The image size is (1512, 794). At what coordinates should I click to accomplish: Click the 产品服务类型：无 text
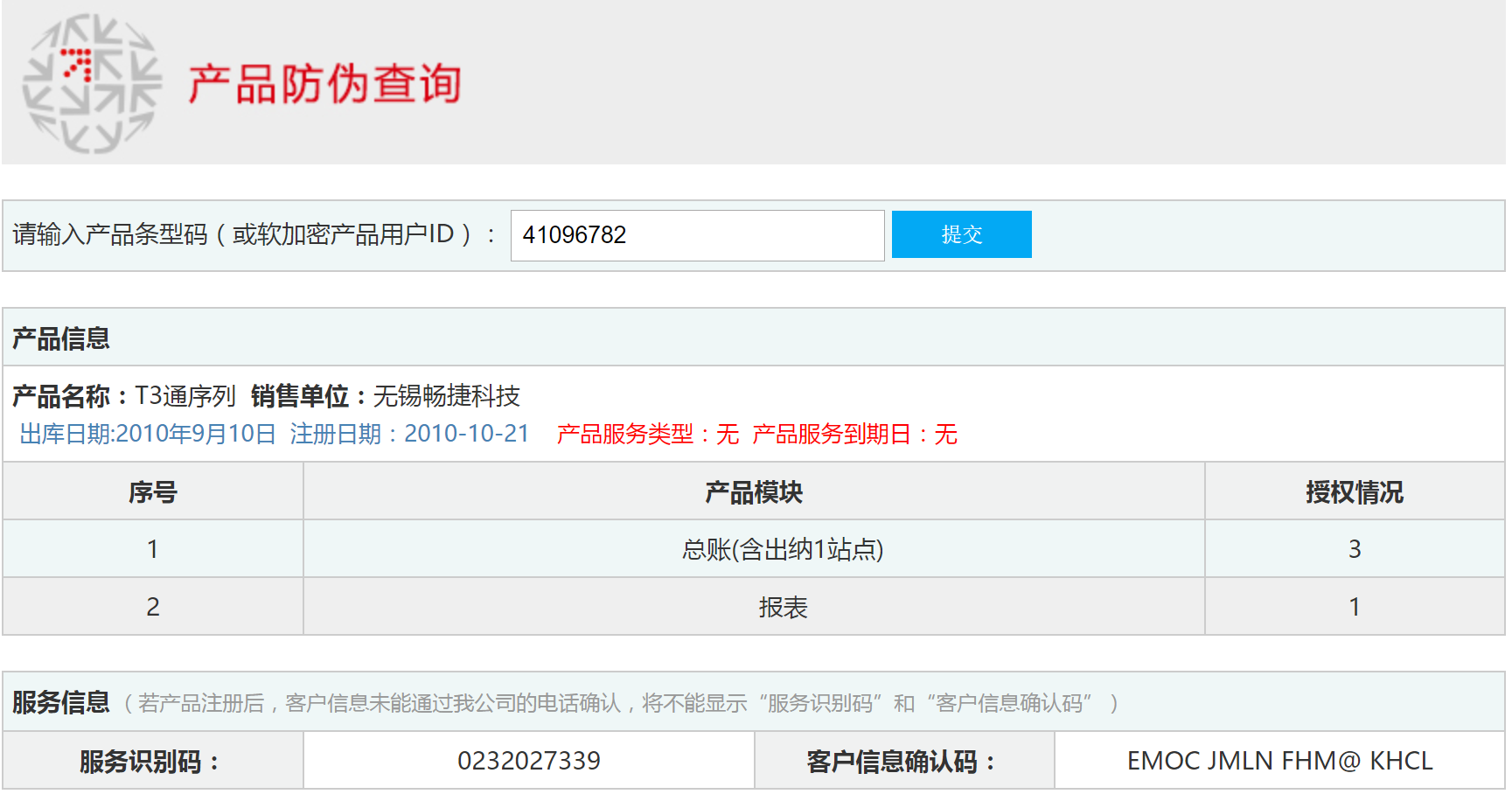[x=648, y=434]
